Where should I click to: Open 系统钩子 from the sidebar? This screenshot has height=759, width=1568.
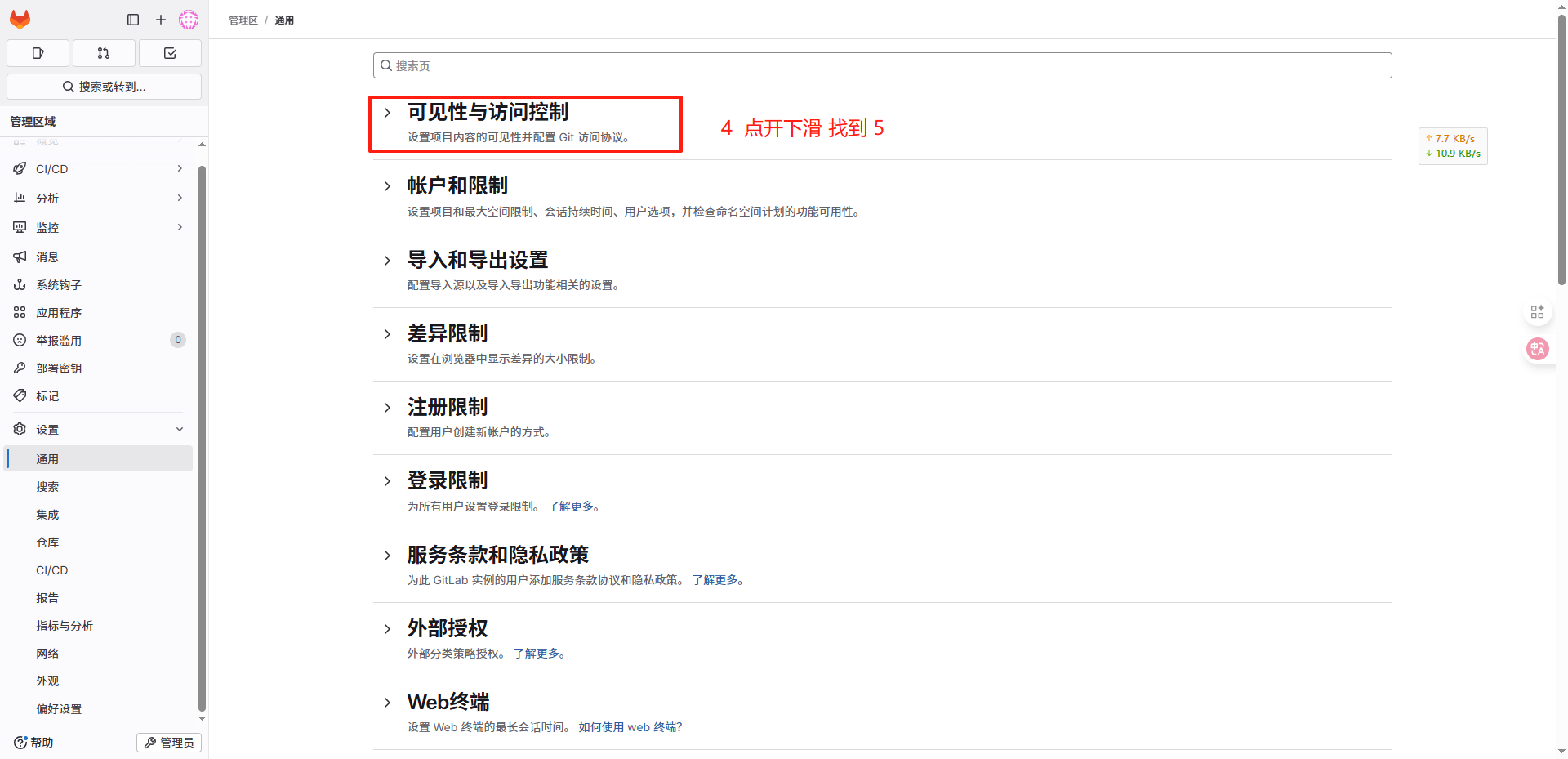[59, 285]
